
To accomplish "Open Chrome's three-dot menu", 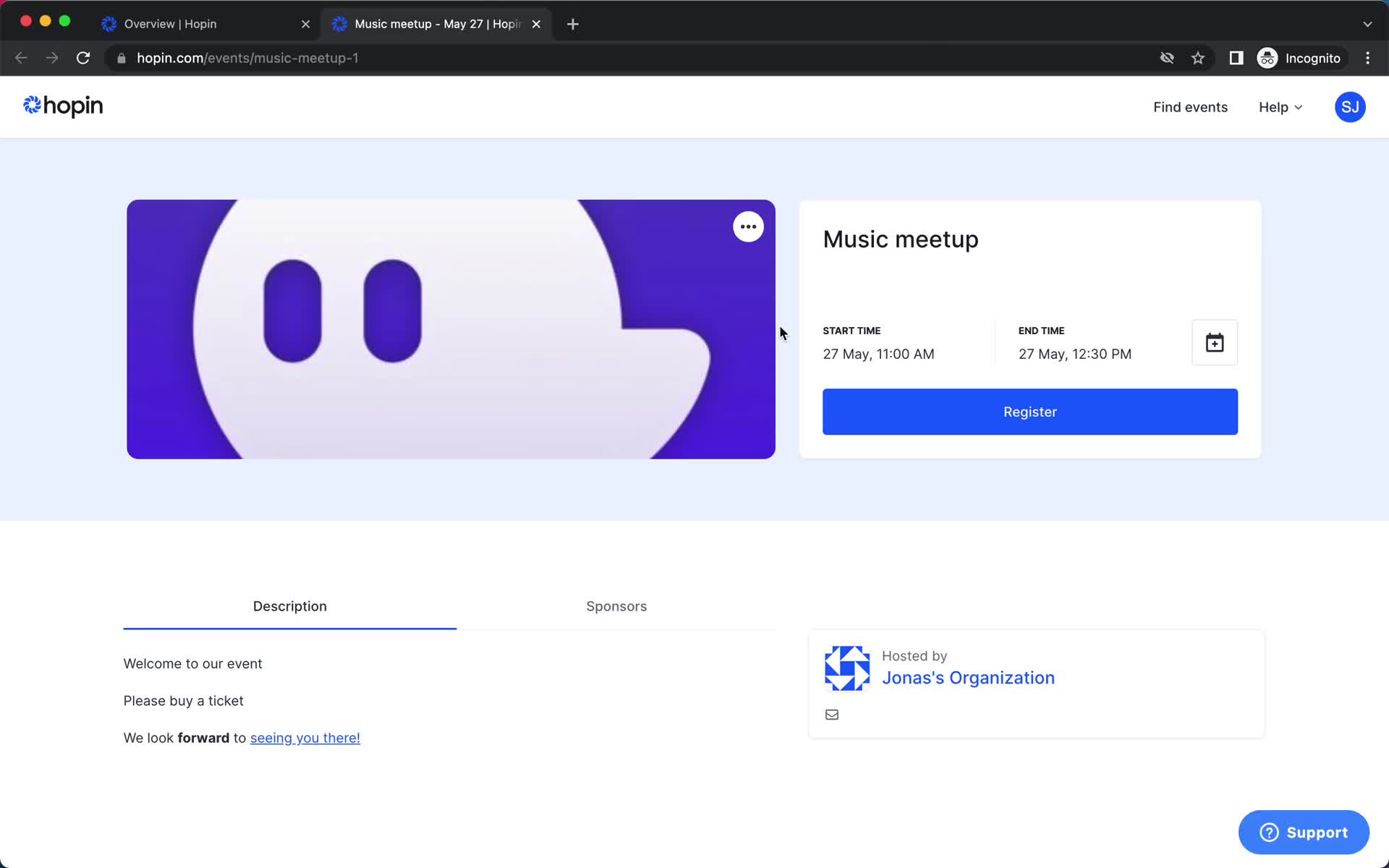I will click(1367, 58).
